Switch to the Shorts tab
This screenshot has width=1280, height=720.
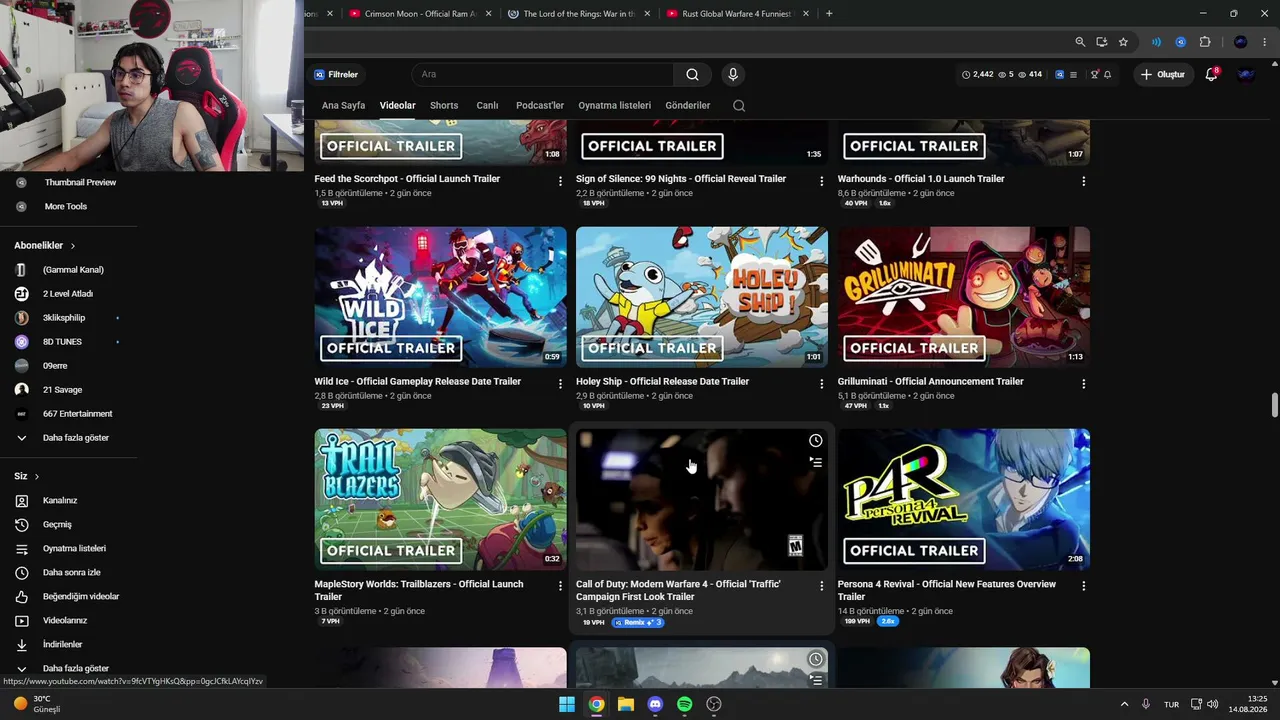(444, 105)
